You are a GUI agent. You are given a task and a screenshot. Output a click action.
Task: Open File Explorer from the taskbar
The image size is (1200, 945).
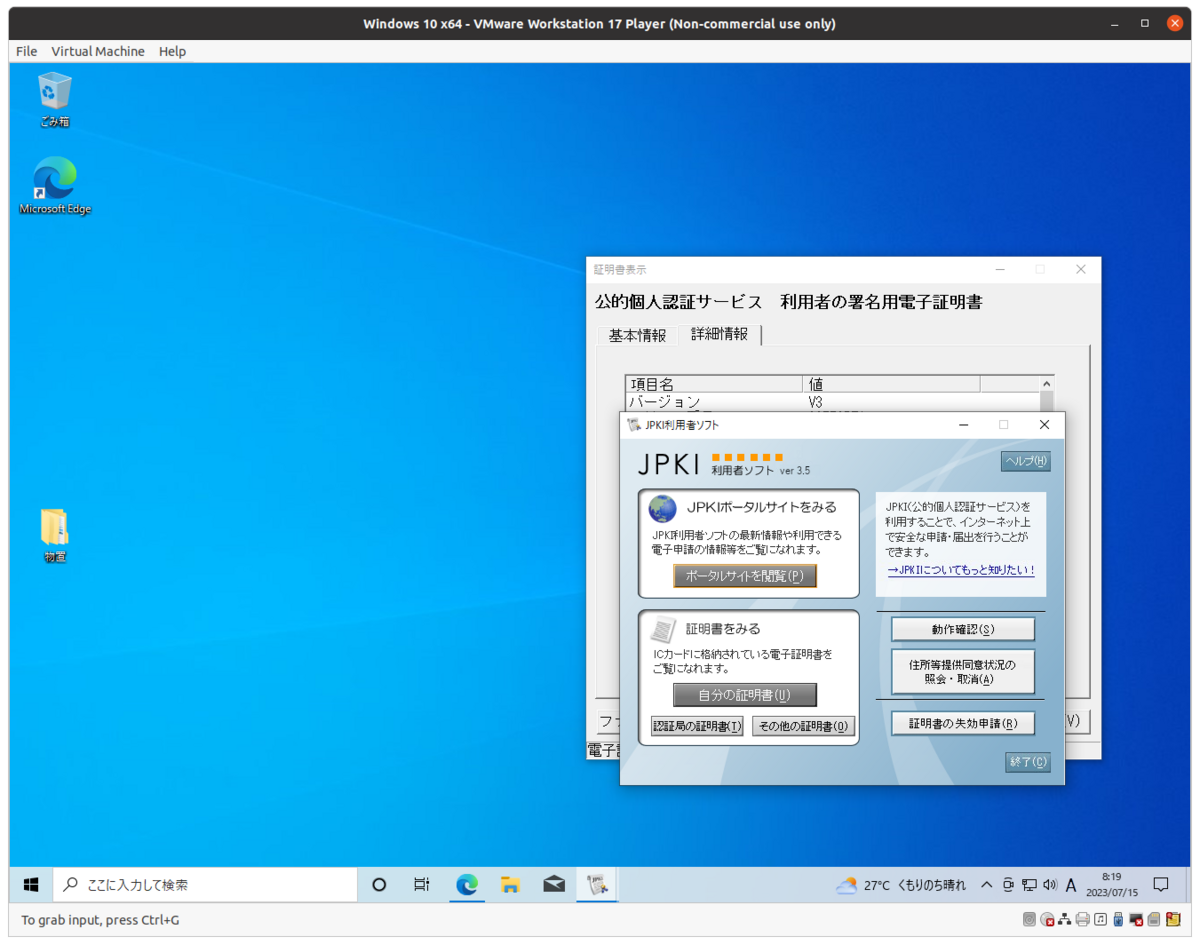[510, 885]
